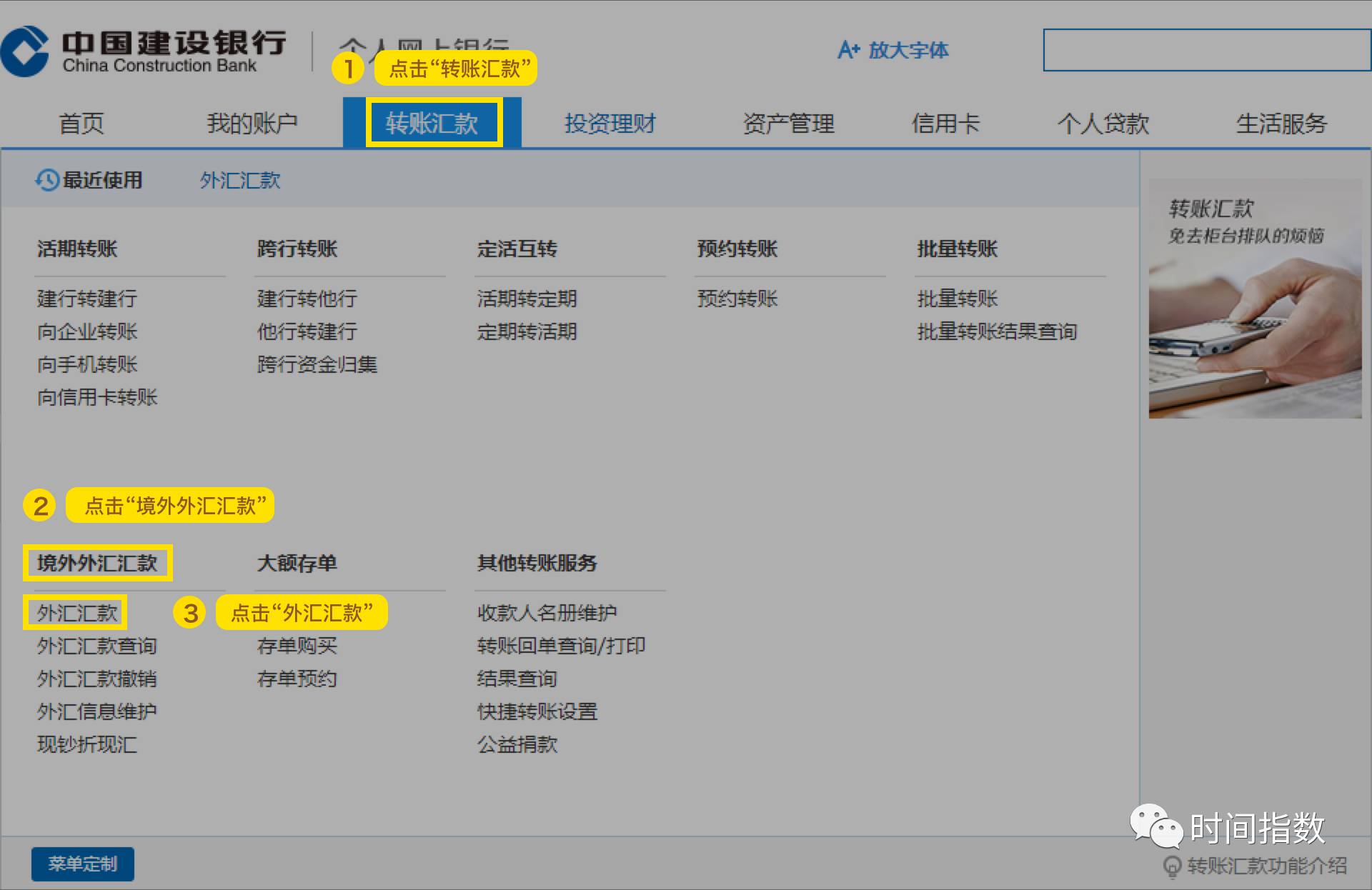The width and height of the screenshot is (1372, 890).
Task: Click the recently used 外汇汇款 shortcut
Action: pyautogui.click(x=240, y=180)
